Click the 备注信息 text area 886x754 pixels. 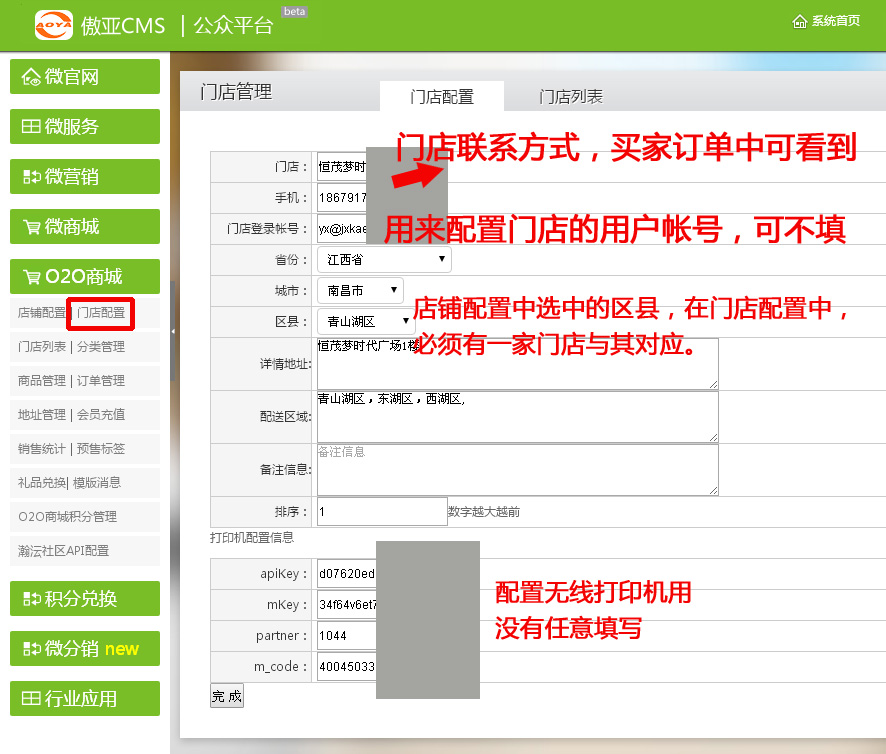pyautogui.click(x=517, y=470)
